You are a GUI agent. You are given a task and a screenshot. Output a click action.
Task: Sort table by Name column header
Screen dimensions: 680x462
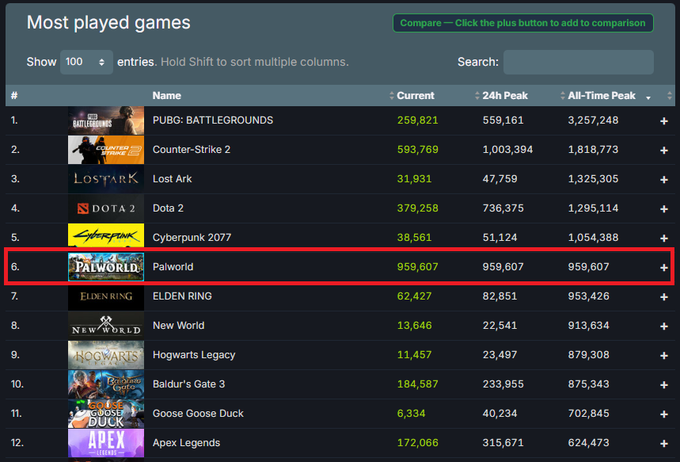point(167,95)
